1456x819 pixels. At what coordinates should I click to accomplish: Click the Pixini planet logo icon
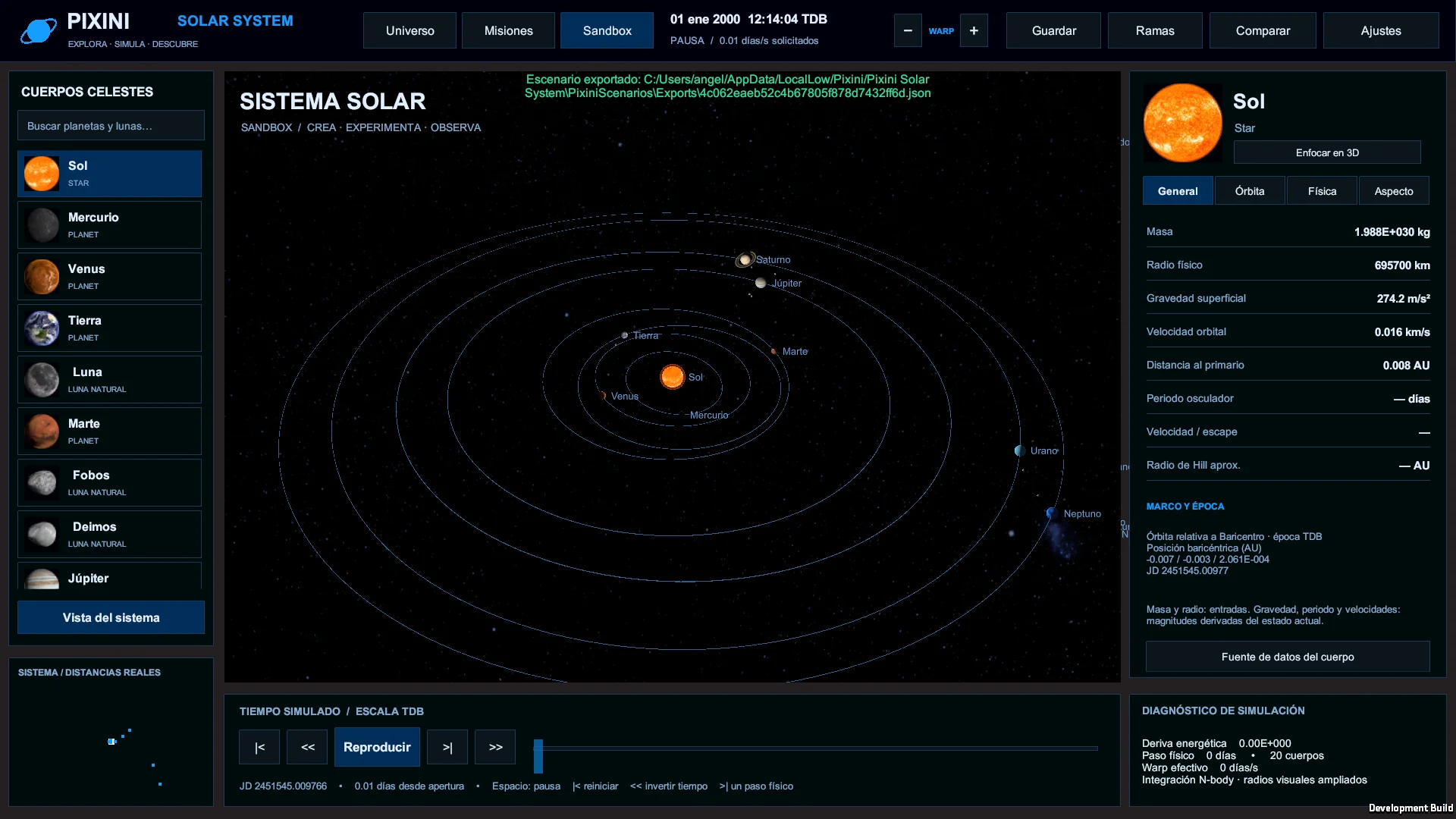[x=39, y=30]
